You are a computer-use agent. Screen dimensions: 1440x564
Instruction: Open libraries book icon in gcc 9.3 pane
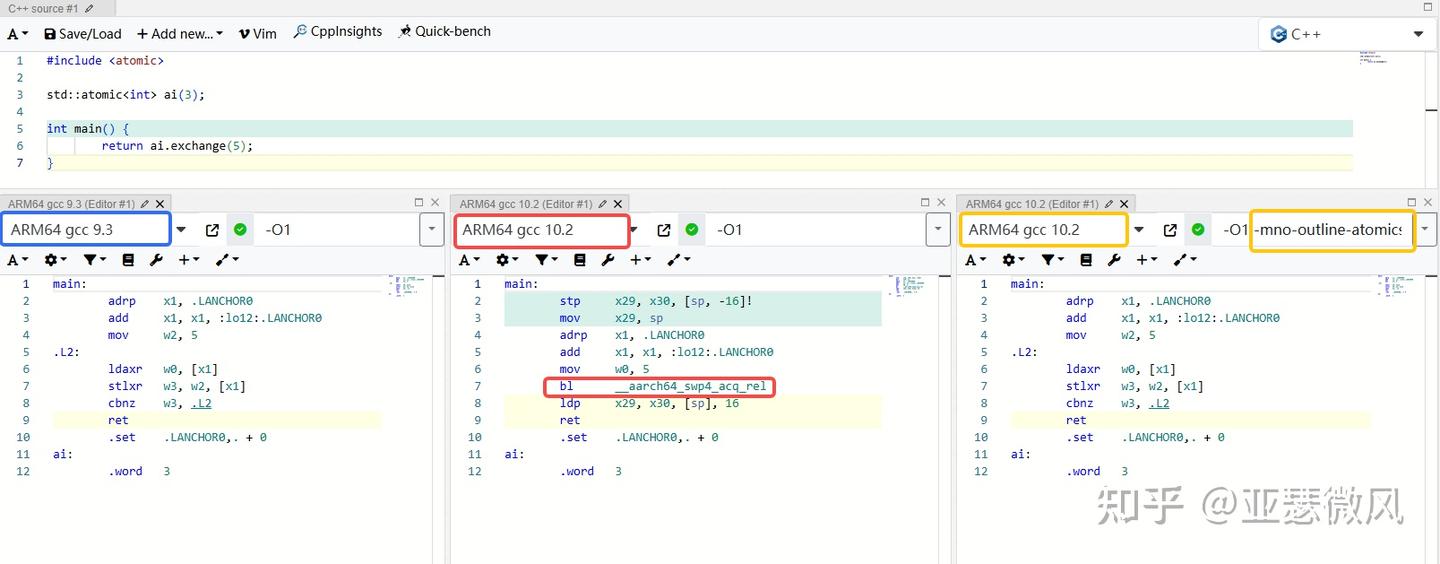(128, 260)
